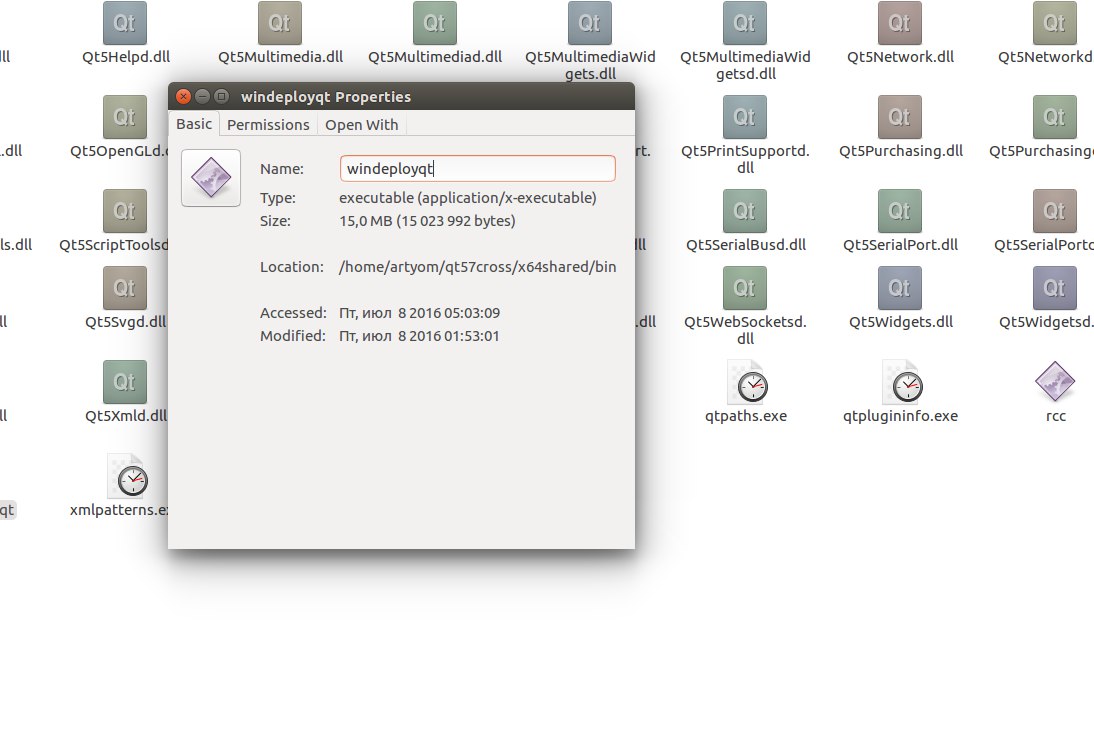Select the Qt5SerialPort.dll file icon
This screenshot has height=755, width=1094.
(899, 211)
